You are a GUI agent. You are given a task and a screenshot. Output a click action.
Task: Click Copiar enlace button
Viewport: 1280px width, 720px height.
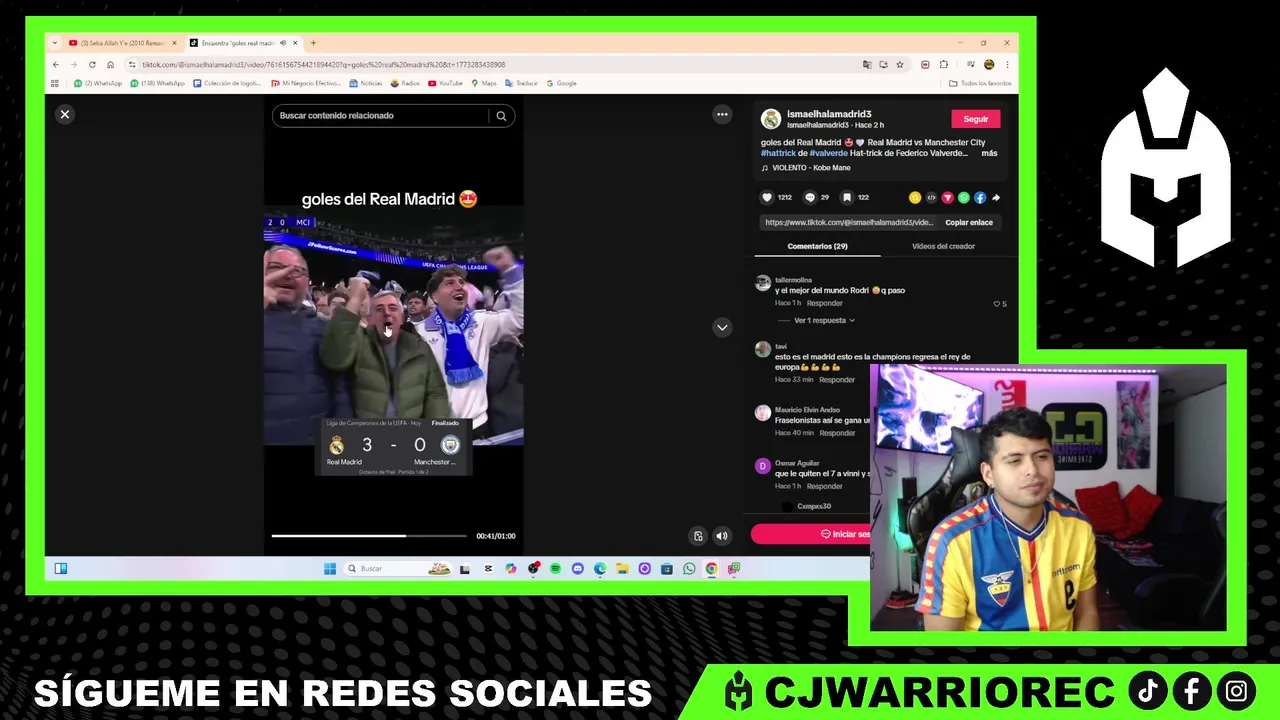pos(969,223)
